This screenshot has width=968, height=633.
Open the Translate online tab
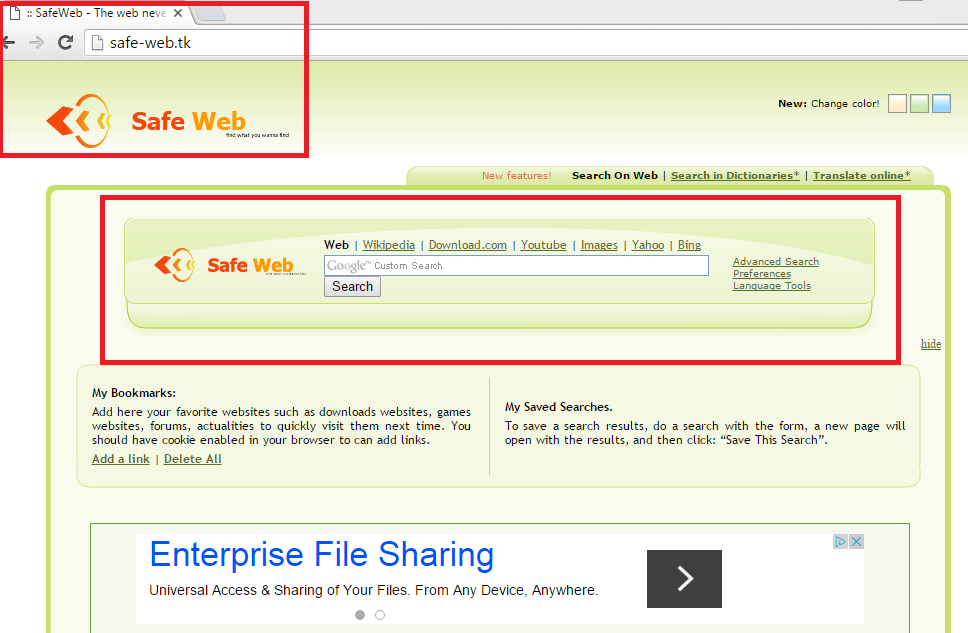point(861,175)
